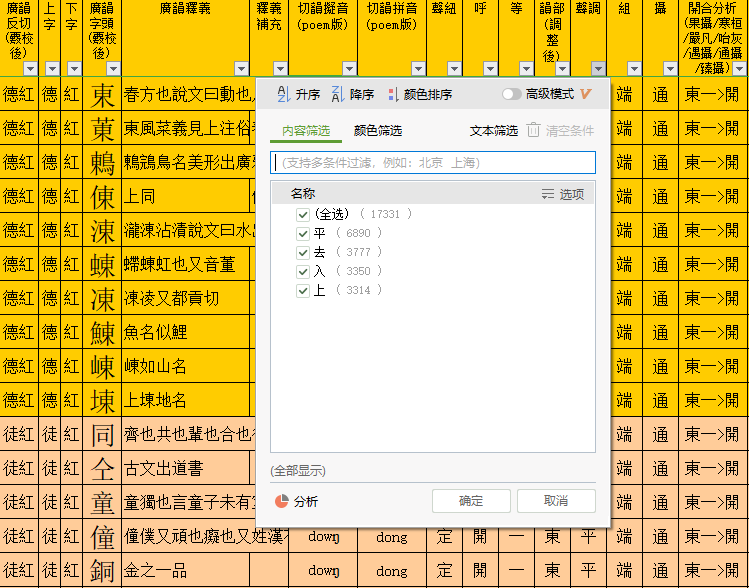The width and height of the screenshot is (749, 588).
Task: Open filter dropdown for 廣韻釋義 column
Action: pos(241,69)
